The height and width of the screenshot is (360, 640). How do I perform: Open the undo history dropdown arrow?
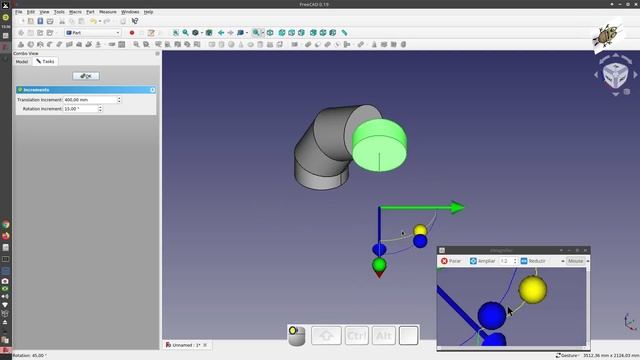(100, 21)
